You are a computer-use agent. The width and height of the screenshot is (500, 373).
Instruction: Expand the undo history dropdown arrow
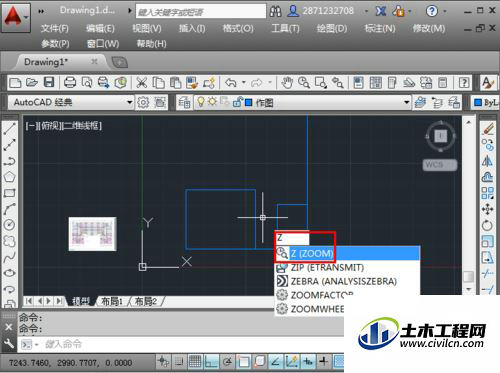[244, 82]
